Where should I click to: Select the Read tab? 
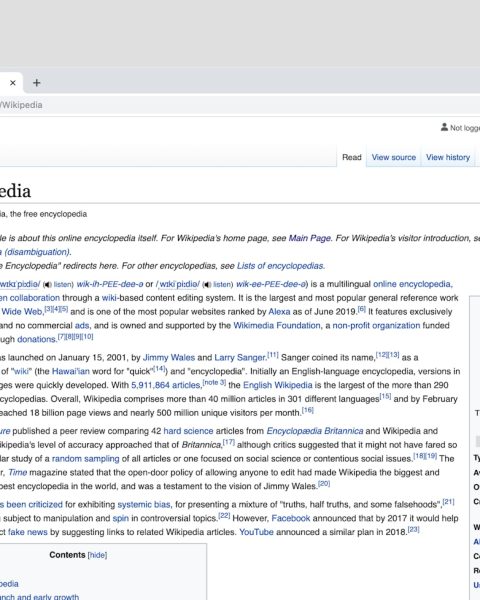[352, 157]
